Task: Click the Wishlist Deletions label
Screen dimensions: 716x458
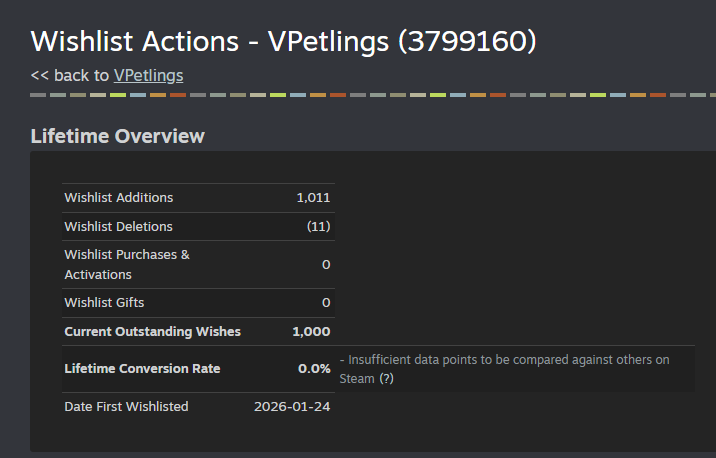Action: [x=118, y=226]
